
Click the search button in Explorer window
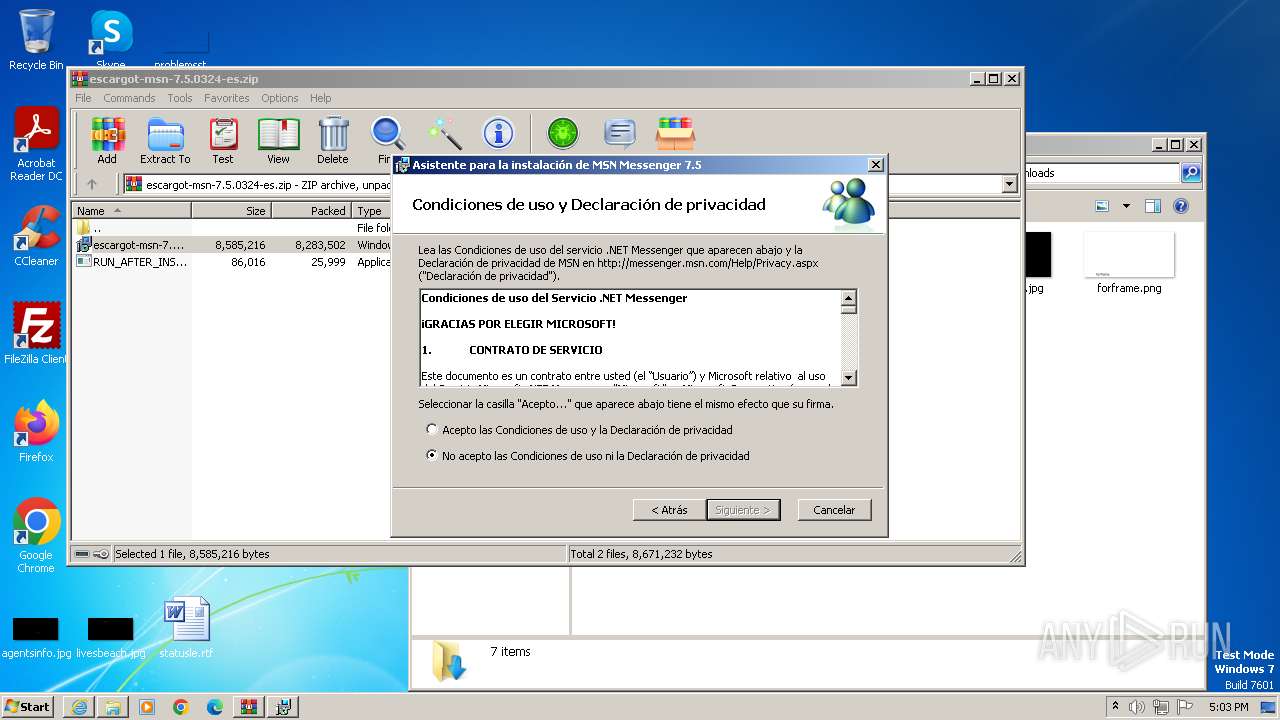click(1191, 173)
